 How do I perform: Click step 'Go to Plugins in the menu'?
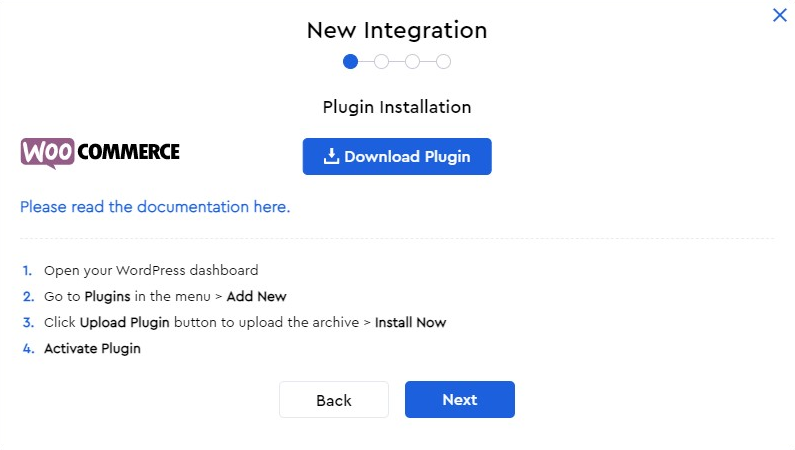pyautogui.click(x=165, y=296)
